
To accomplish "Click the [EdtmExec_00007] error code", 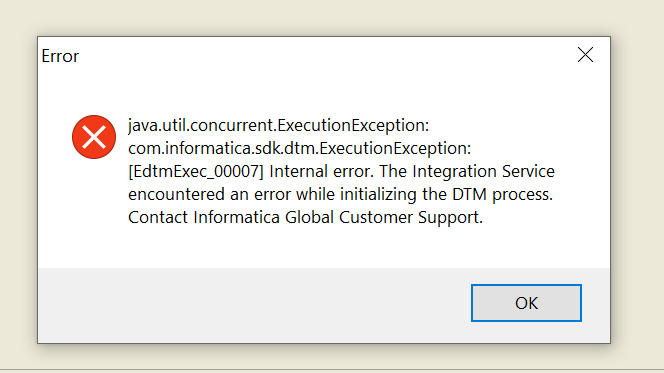I will click(196, 171).
